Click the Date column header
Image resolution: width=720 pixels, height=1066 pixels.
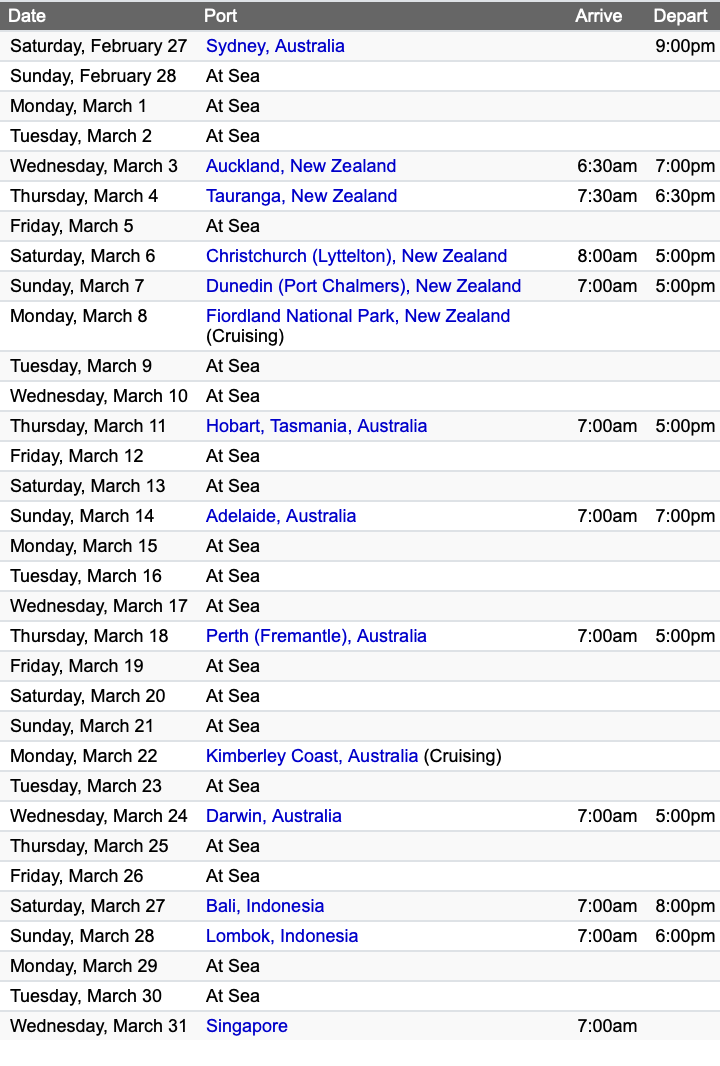(27, 16)
